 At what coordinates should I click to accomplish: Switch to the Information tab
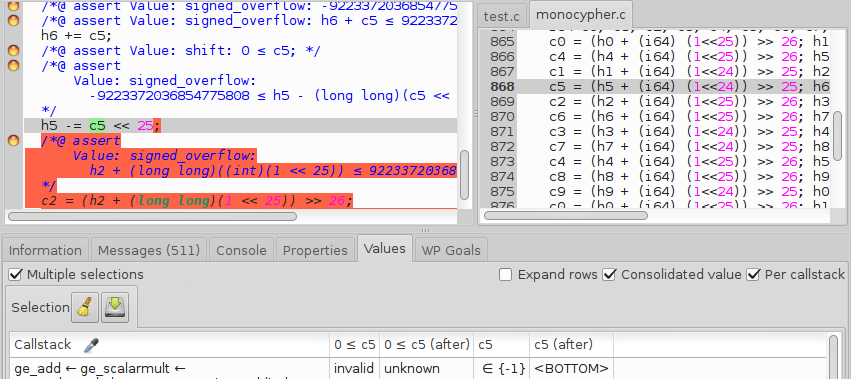click(45, 250)
